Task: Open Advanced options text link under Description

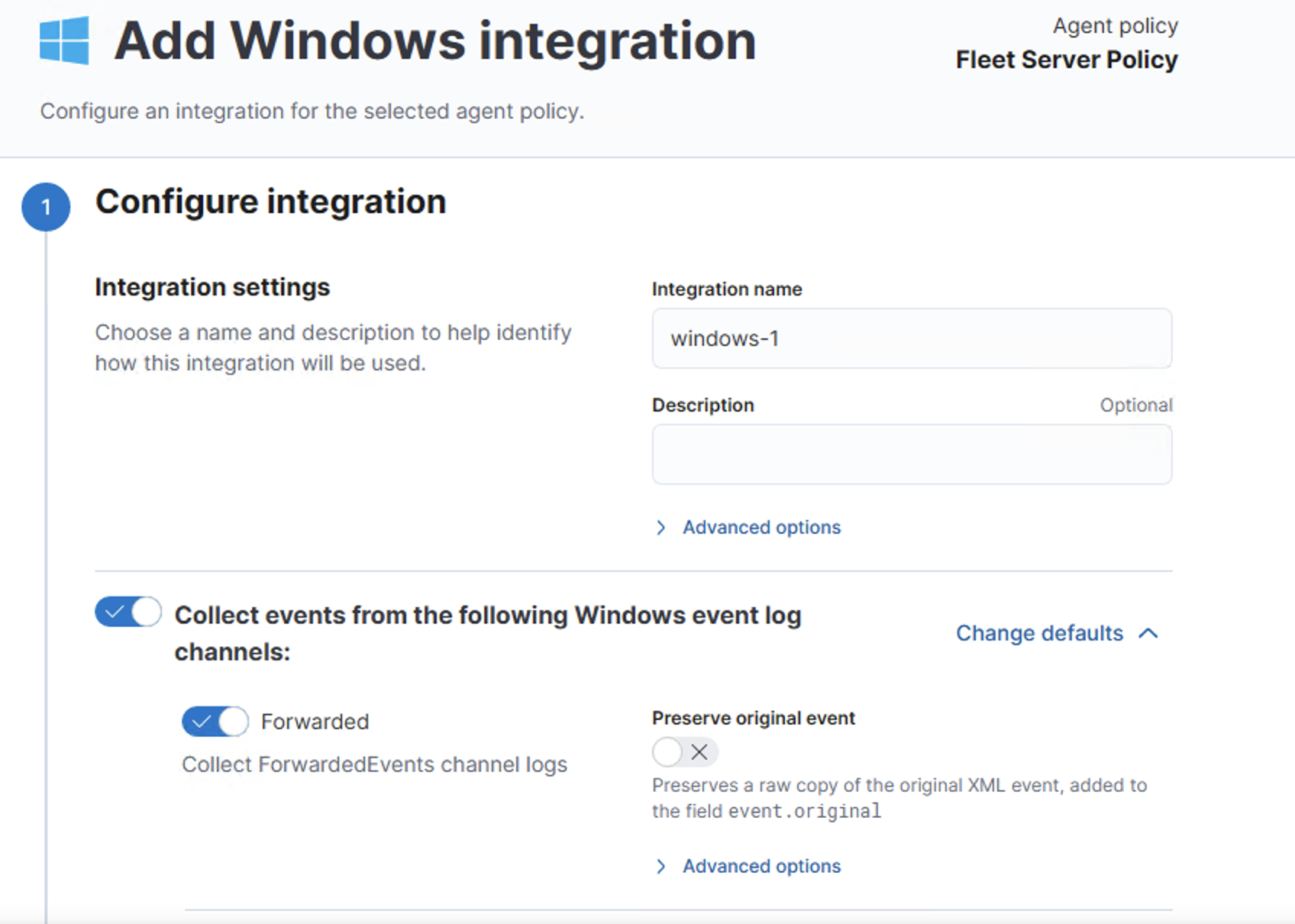Action: (x=761, y=528)
